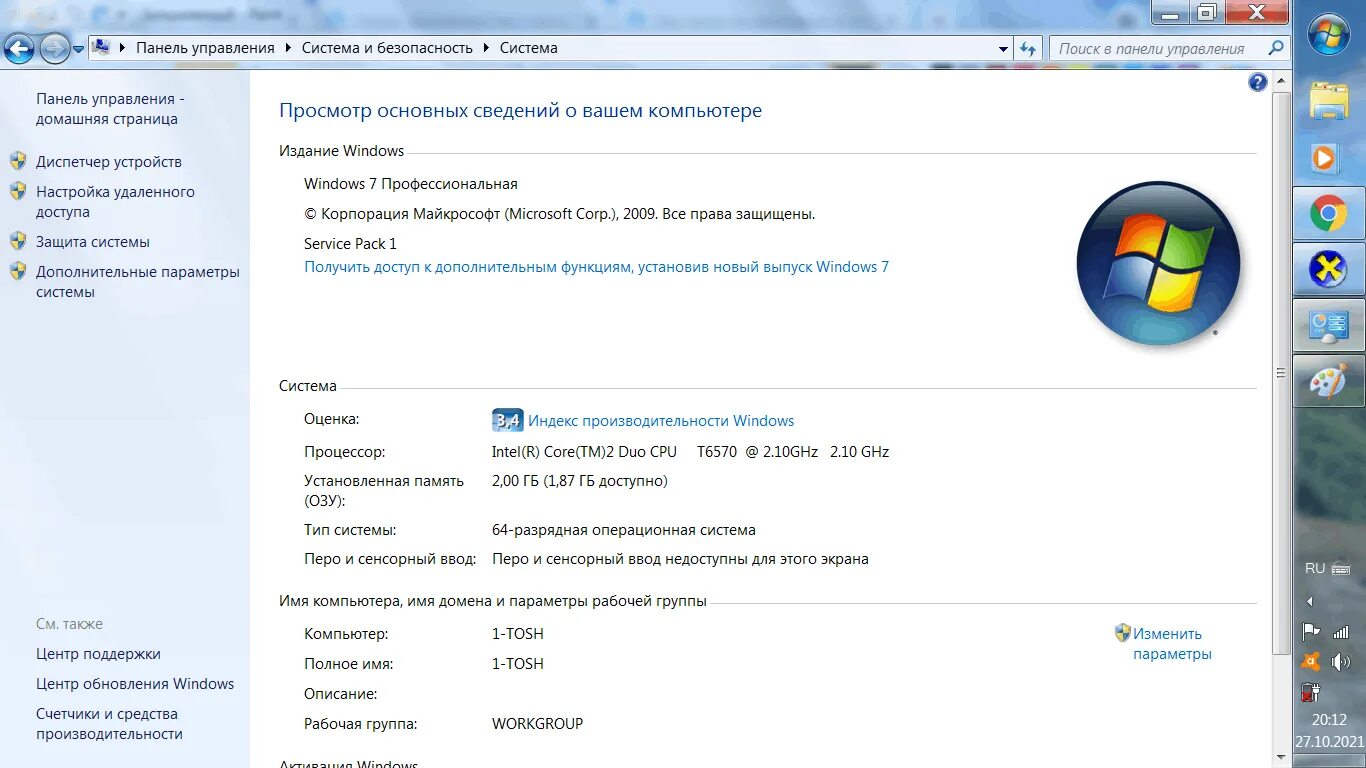Click the 3,4 performance rating badge

pyautogui.click(x=507, y=420)
